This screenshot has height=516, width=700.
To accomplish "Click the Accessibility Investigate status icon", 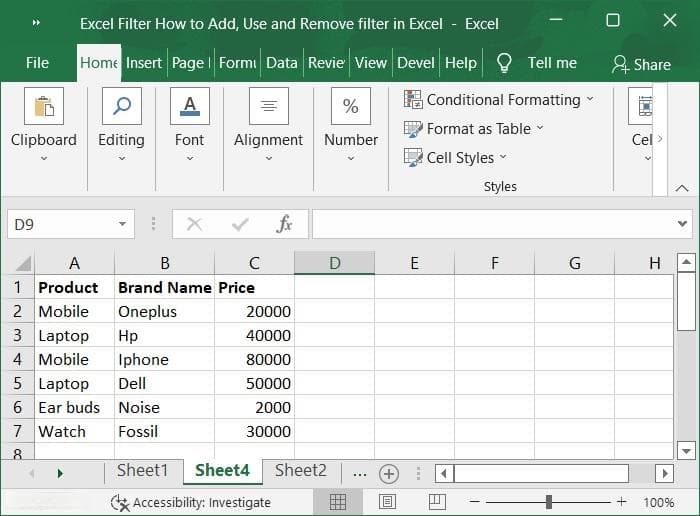I will (119, 503).
